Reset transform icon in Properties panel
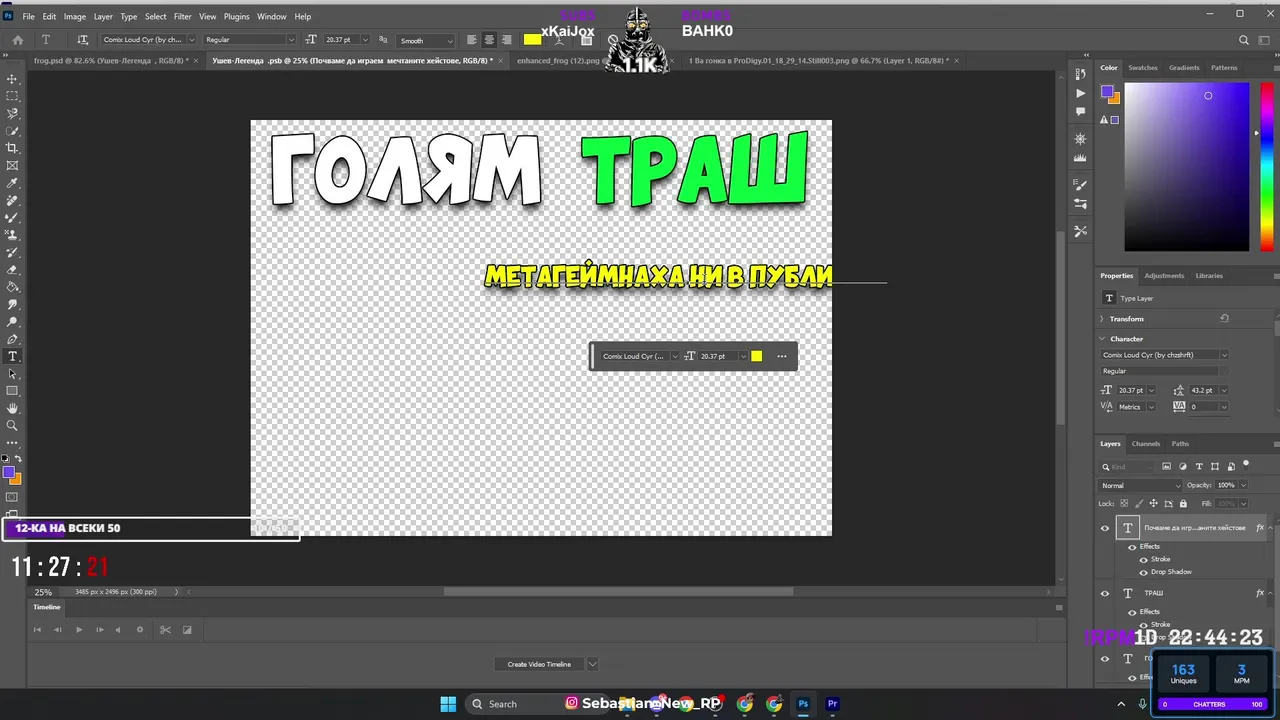Viewport: 1280px width, 720px height. point(1224,318)
